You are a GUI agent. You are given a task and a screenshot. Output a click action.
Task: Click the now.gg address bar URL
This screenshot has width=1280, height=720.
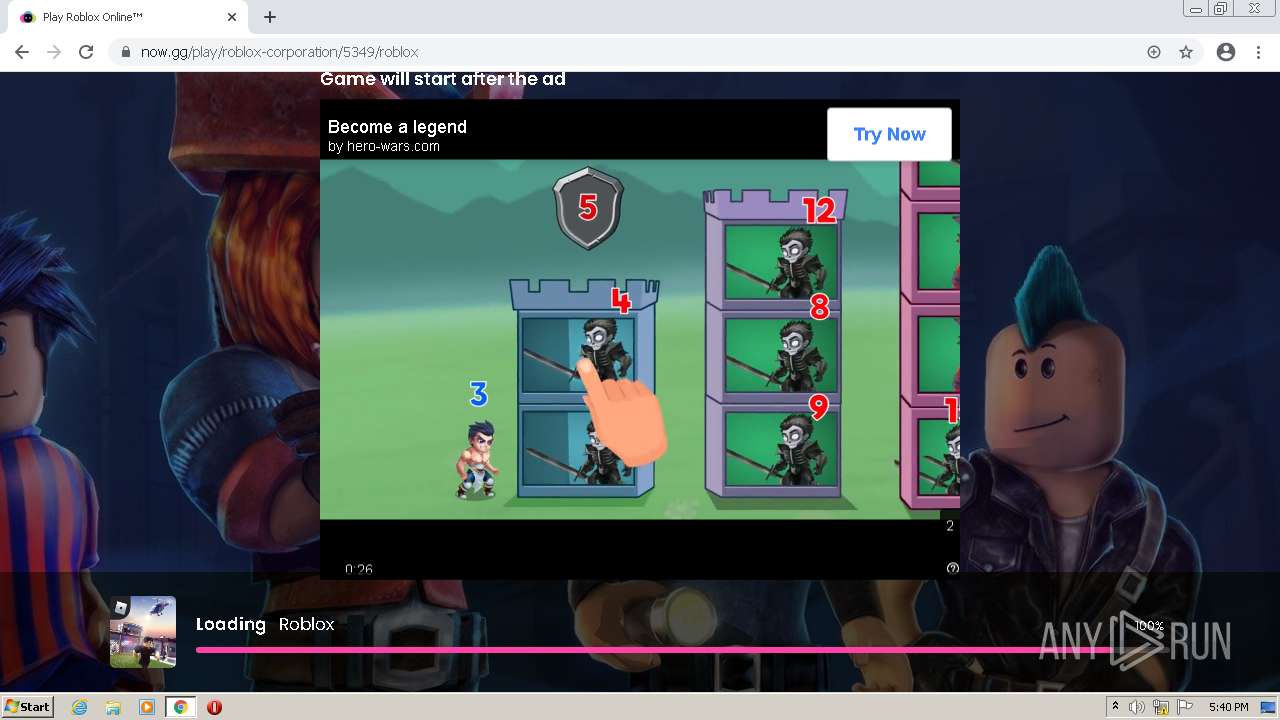[279, 52]
